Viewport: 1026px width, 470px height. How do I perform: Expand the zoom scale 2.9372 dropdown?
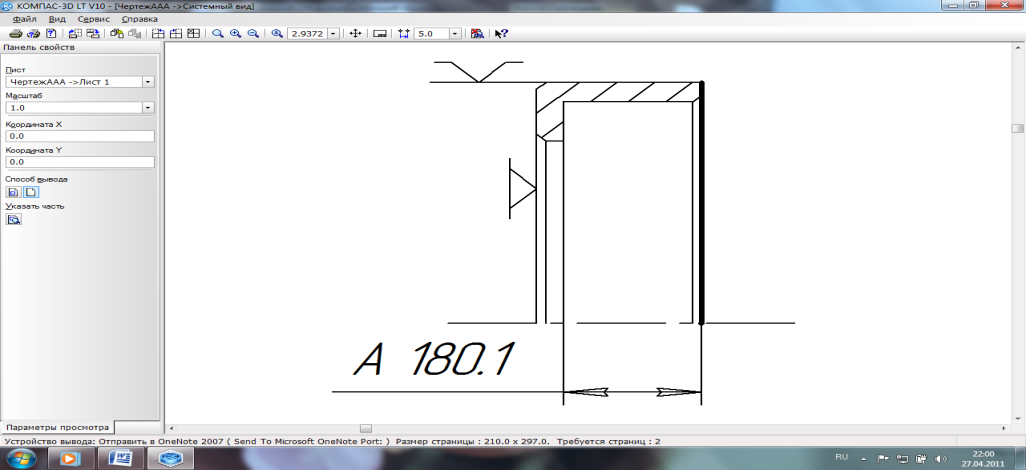pos(333,33)
